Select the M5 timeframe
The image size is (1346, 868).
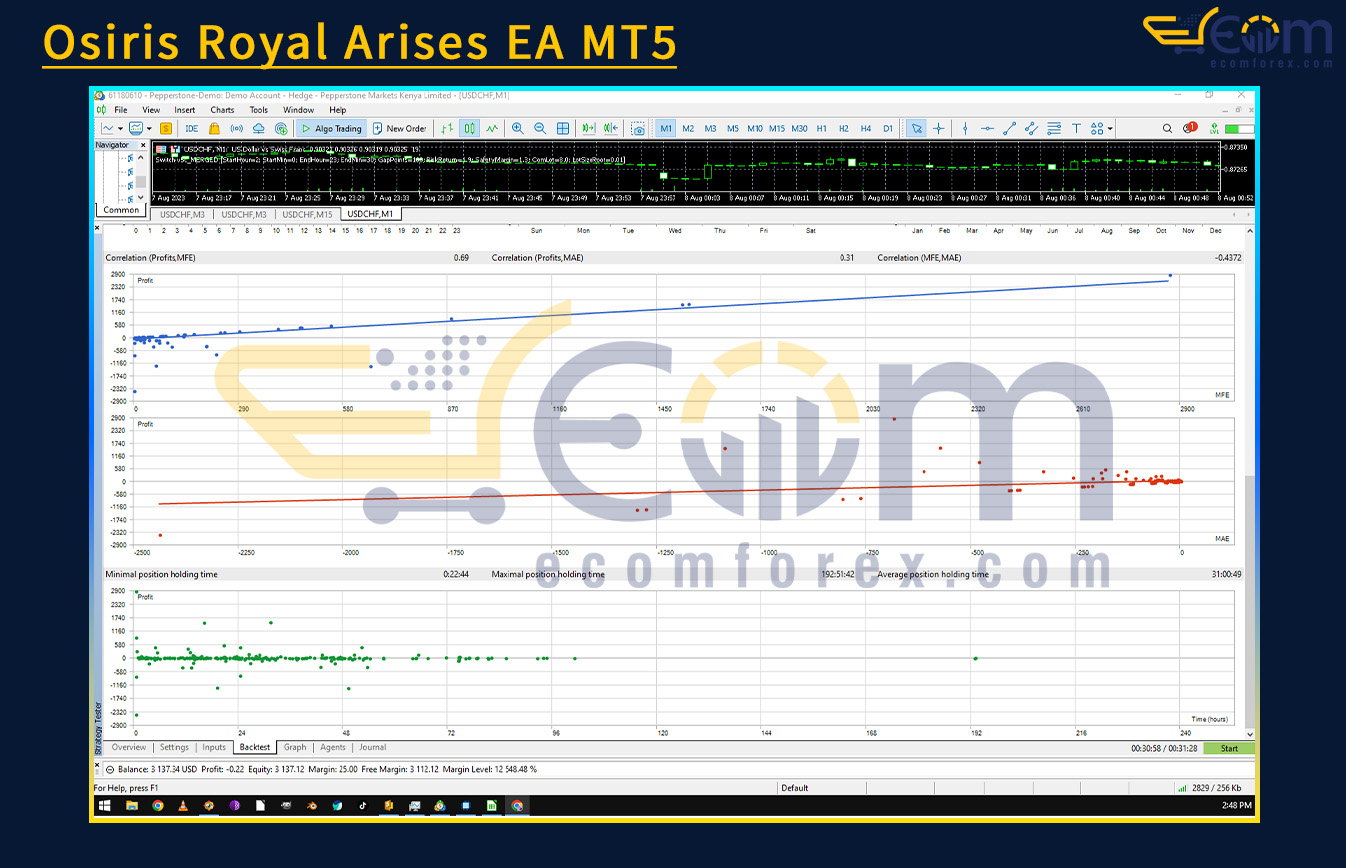point(733,128)
